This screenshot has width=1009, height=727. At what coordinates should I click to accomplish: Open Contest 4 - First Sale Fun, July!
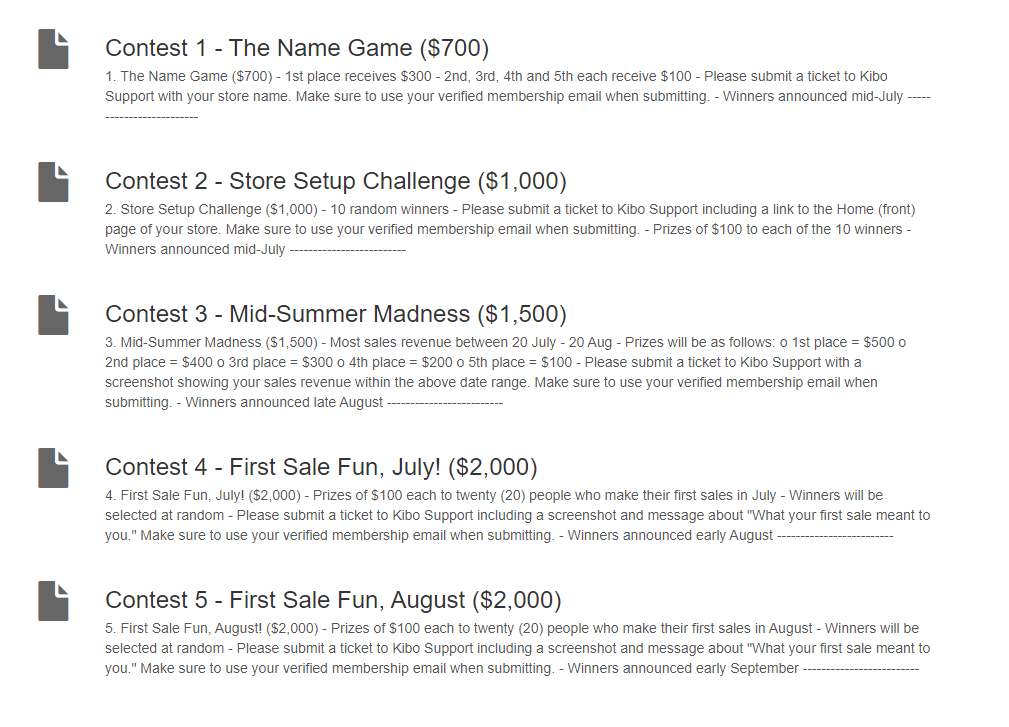(321, 467)
